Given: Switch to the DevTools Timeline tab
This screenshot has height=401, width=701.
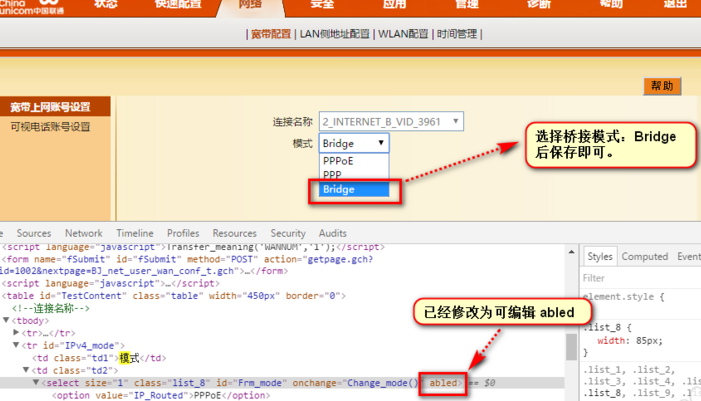Looking at the screenshot, I should click(135, 233).
